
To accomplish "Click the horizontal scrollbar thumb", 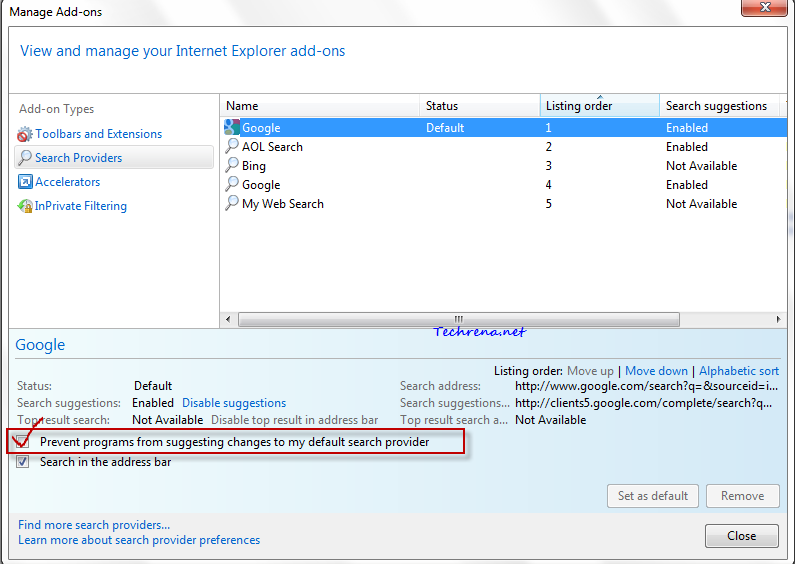I will pyautogui.click(x=459, y=319).
